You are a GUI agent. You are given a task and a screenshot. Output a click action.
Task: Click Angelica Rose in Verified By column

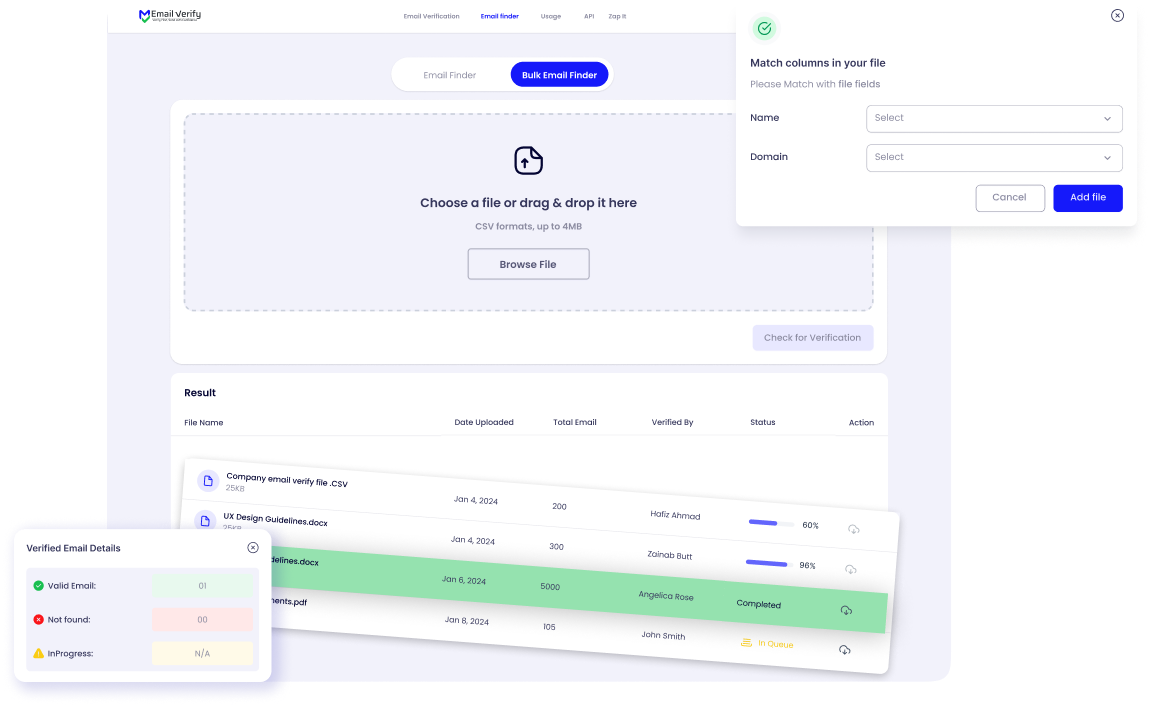(x=666, y=595)
